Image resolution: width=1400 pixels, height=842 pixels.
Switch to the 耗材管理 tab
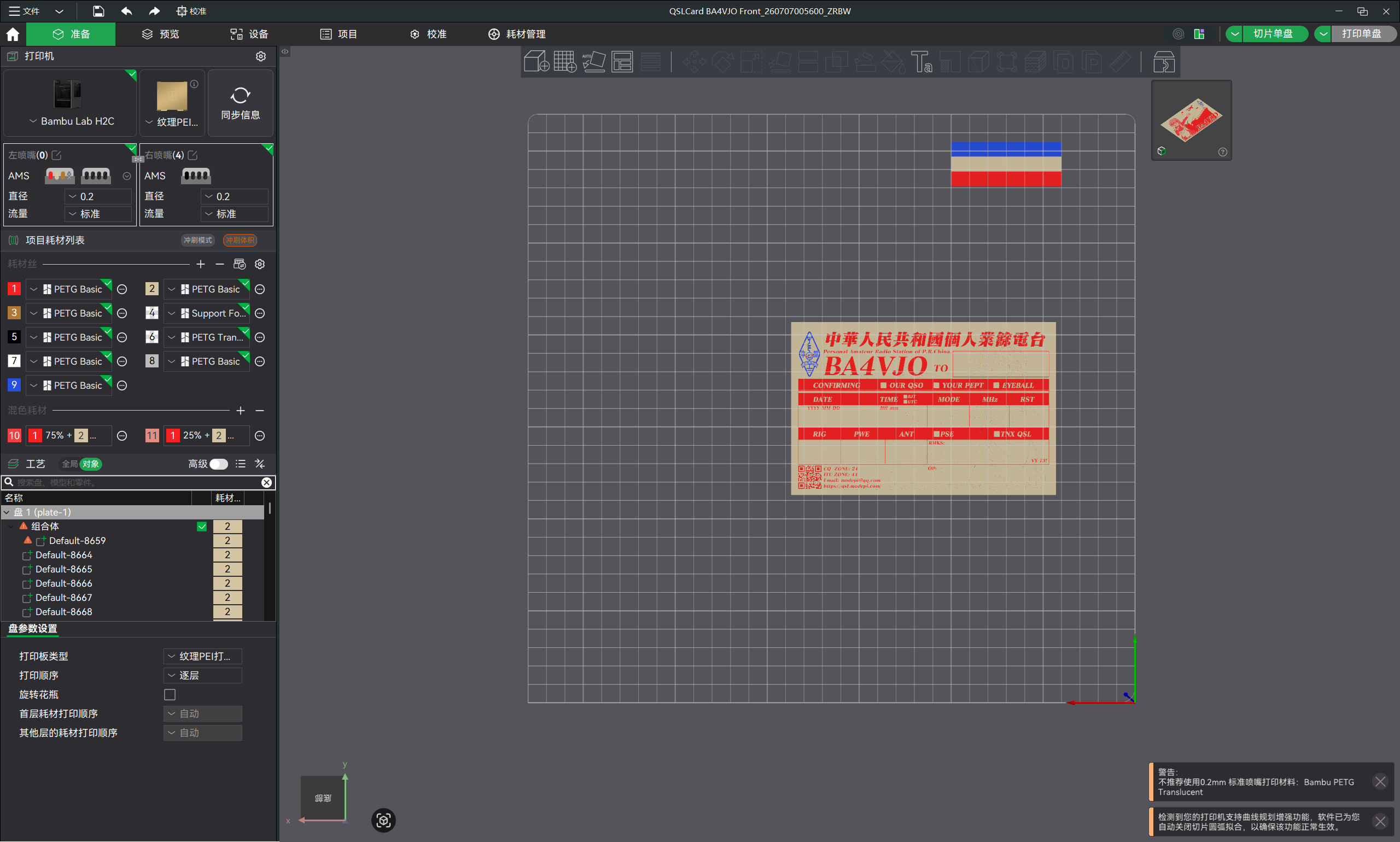click(x=517, y=34)
